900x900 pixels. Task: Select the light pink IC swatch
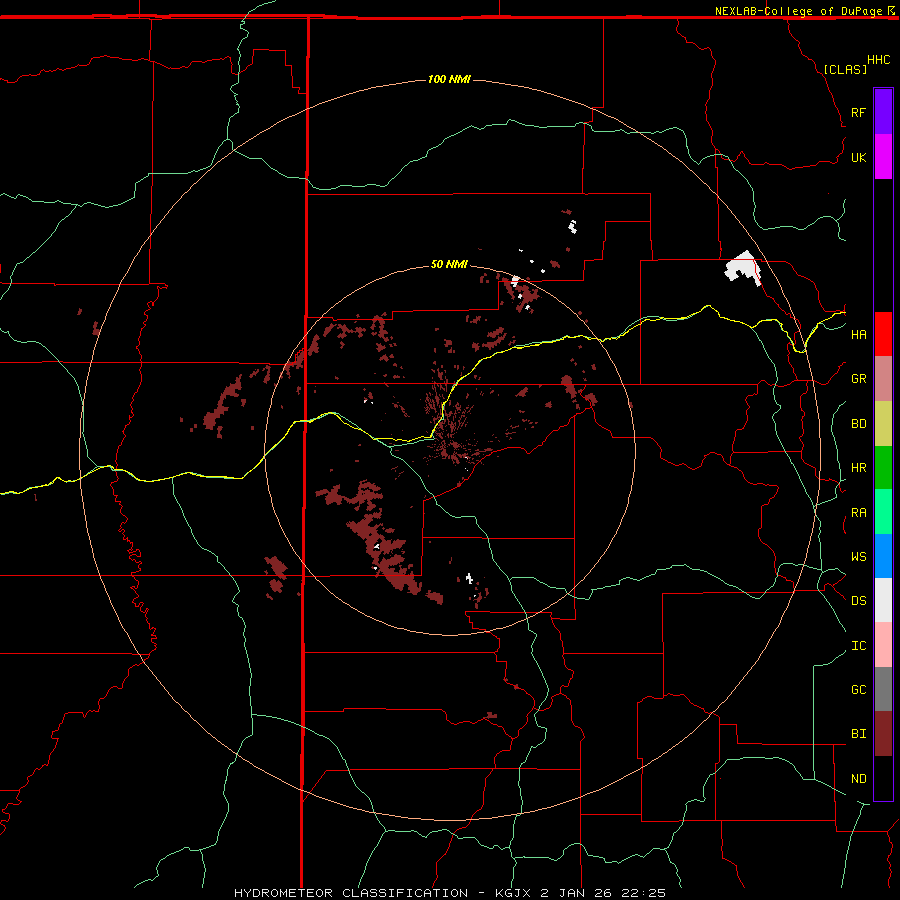[883, 645]
